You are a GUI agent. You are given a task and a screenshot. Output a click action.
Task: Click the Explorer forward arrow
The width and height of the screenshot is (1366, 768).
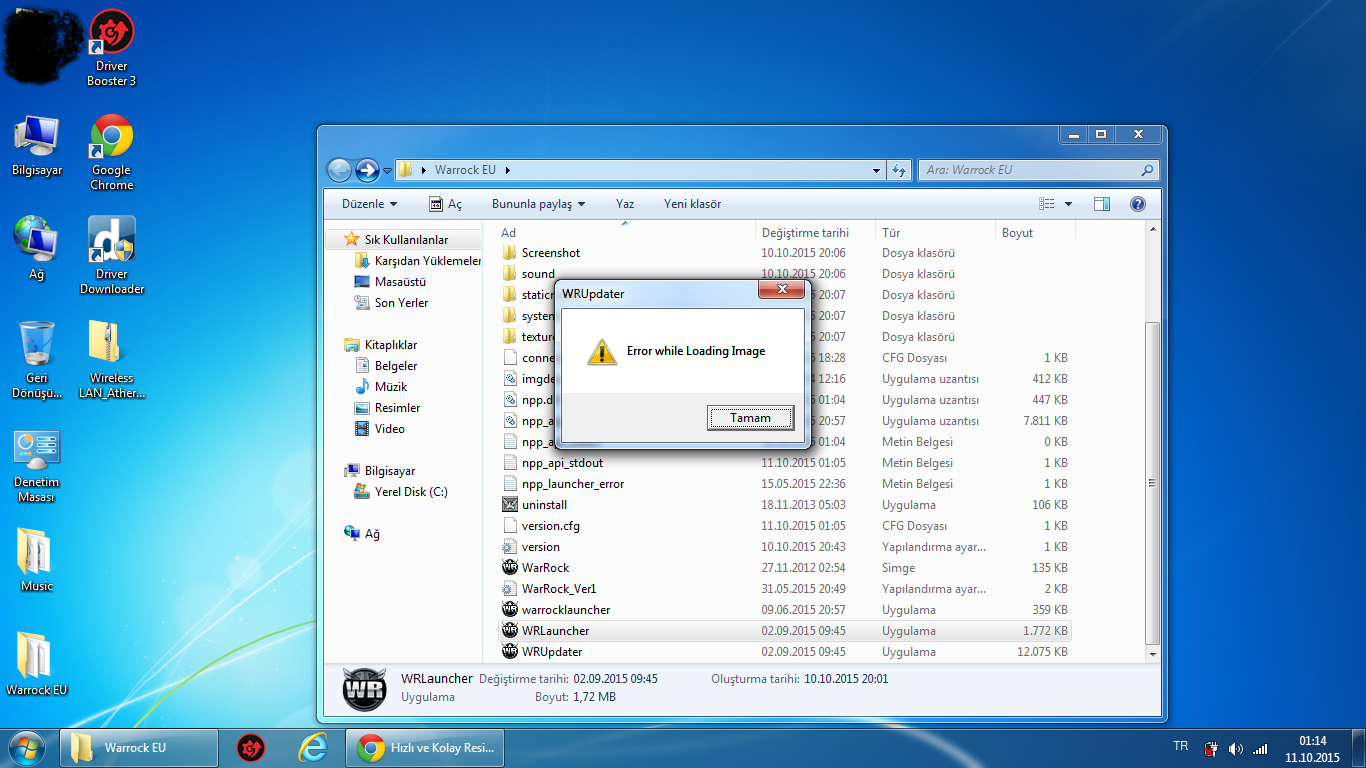click(x=367, y=170)
